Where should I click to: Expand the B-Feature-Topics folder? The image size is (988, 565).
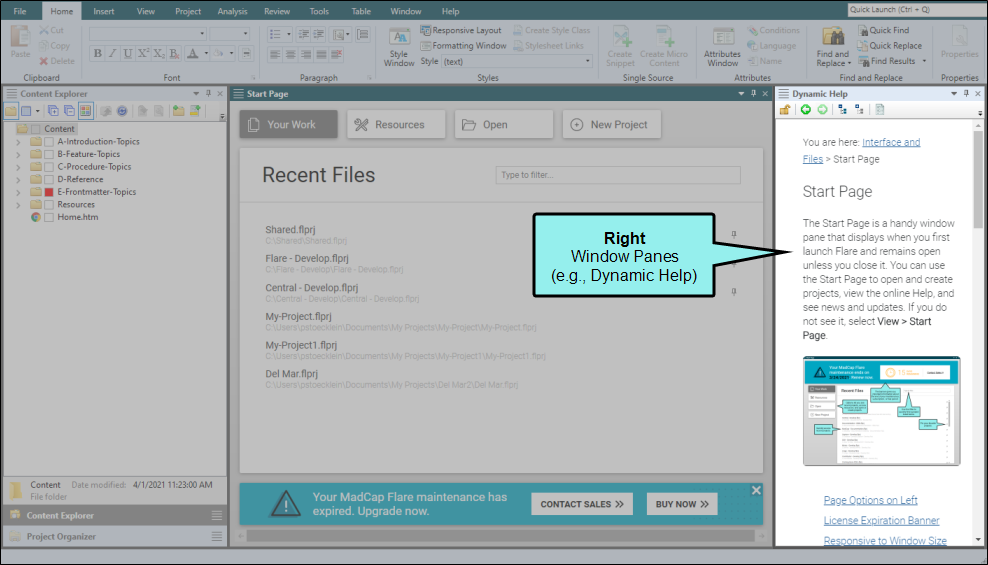coord(18,154)
